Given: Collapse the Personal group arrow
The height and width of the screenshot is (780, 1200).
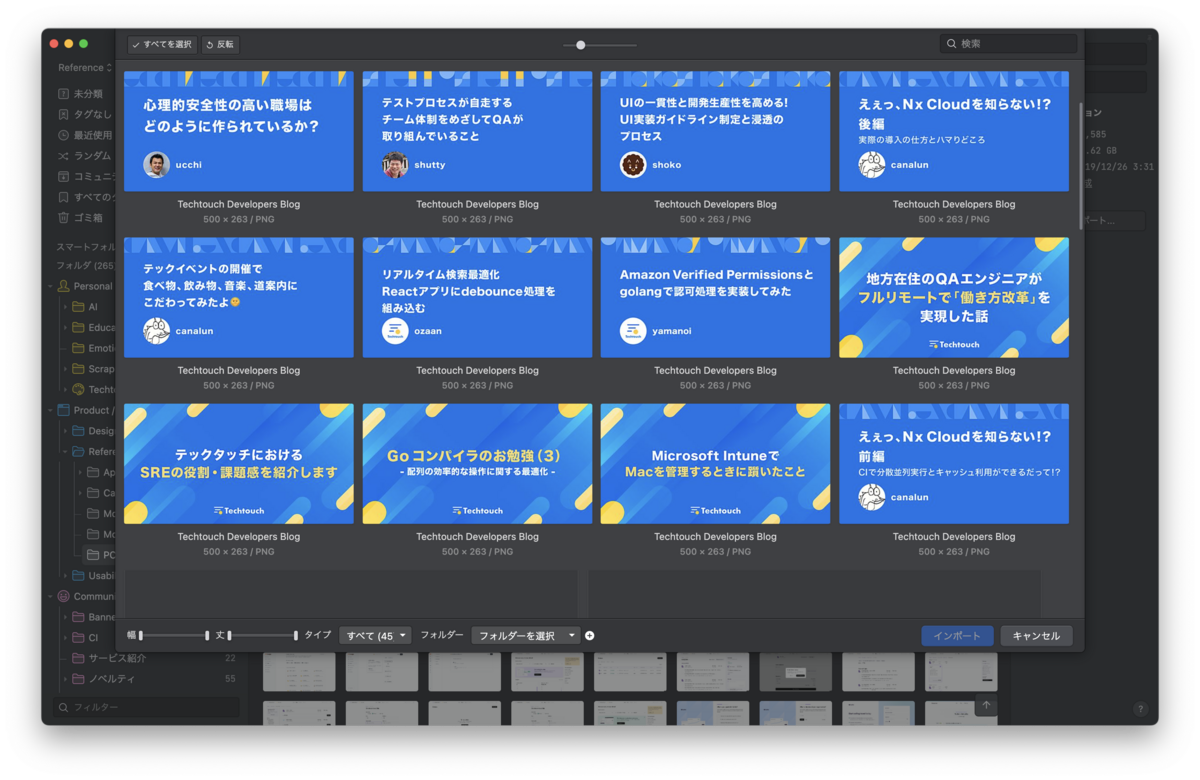Looking at the screenshot, I should (x=51, y=286).
